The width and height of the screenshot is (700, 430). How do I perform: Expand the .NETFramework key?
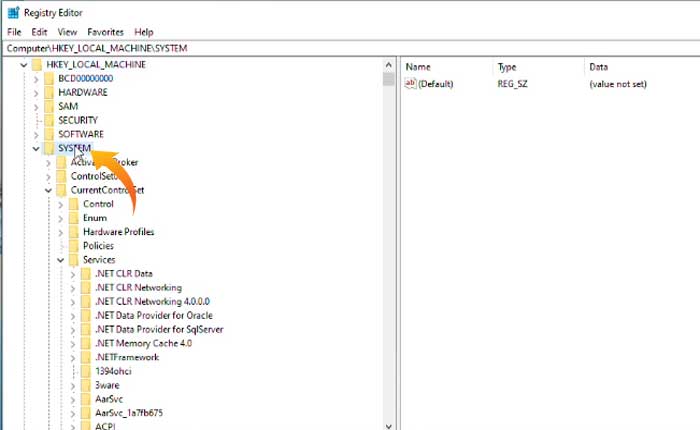73,358
